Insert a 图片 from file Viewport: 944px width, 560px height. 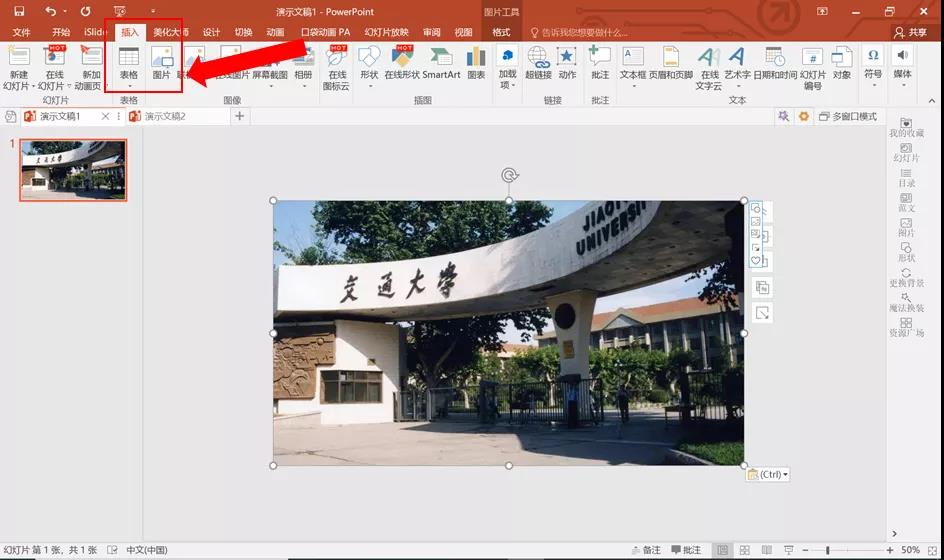[x=162, y=63]
